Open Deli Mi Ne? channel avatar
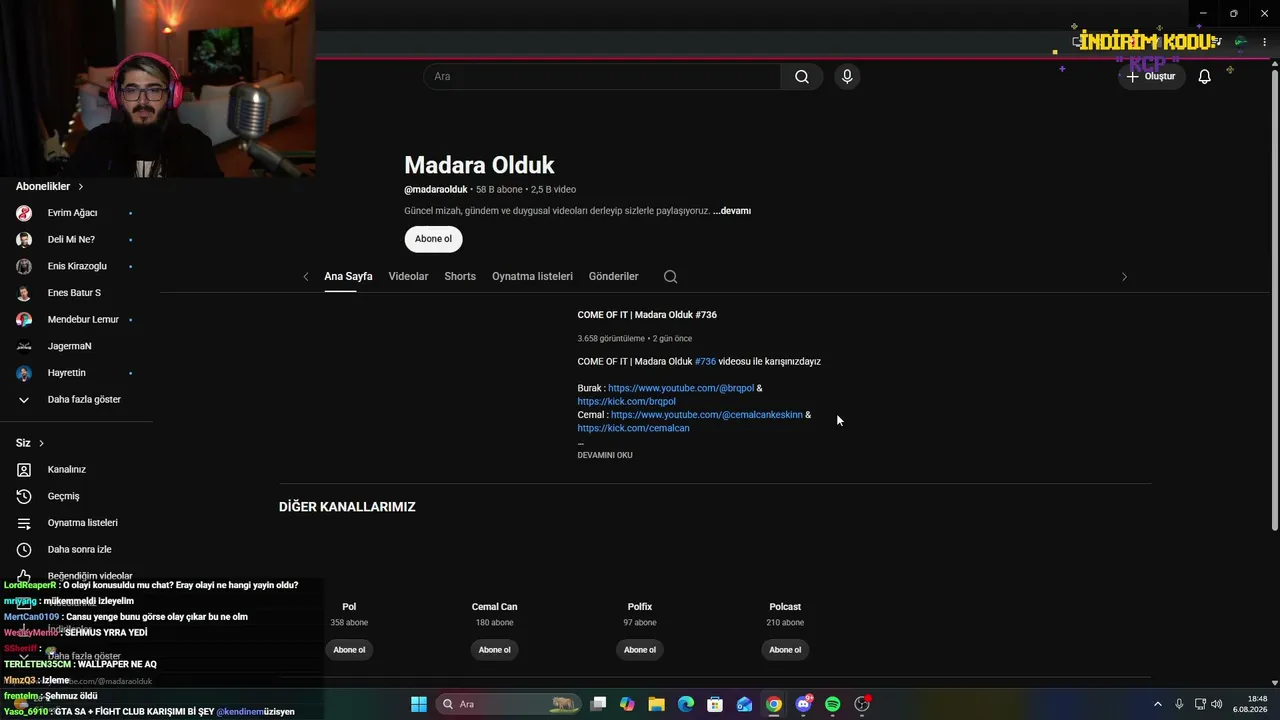The height and width of the screenshot is (720, 1280). click(x=24, y=240)
